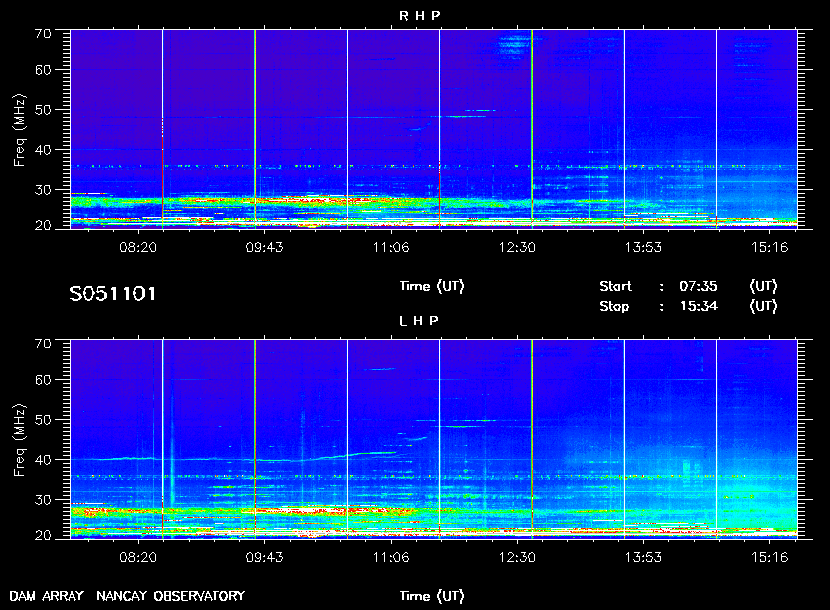This screenshot has height=610, width=830.
Task: Click the 15:16 time tick under RHP plot
Action: point(770,247)
